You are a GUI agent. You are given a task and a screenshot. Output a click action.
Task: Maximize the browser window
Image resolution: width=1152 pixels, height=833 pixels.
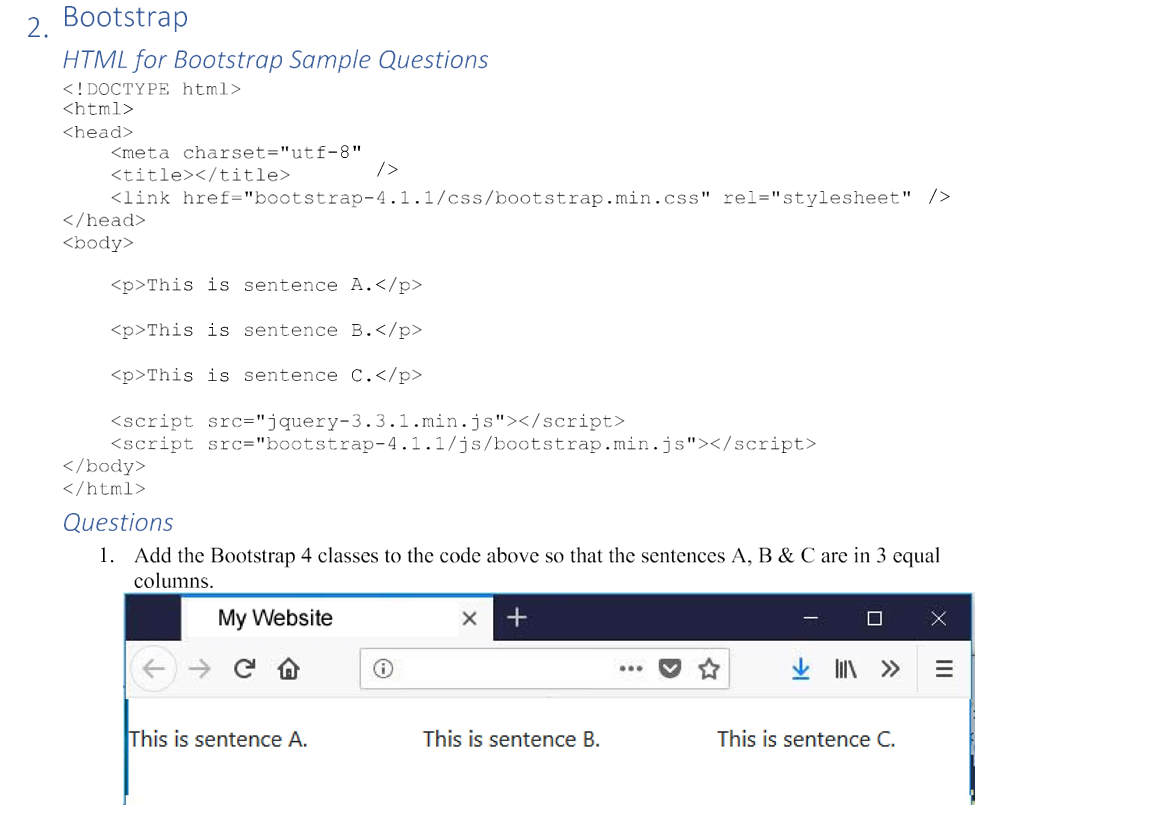coord(874,619)
